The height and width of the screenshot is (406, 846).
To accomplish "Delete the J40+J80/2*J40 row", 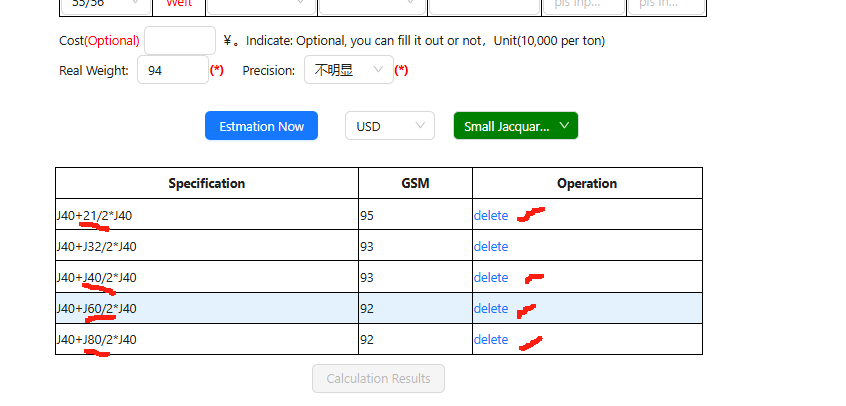I will click(x=490, y=339).
